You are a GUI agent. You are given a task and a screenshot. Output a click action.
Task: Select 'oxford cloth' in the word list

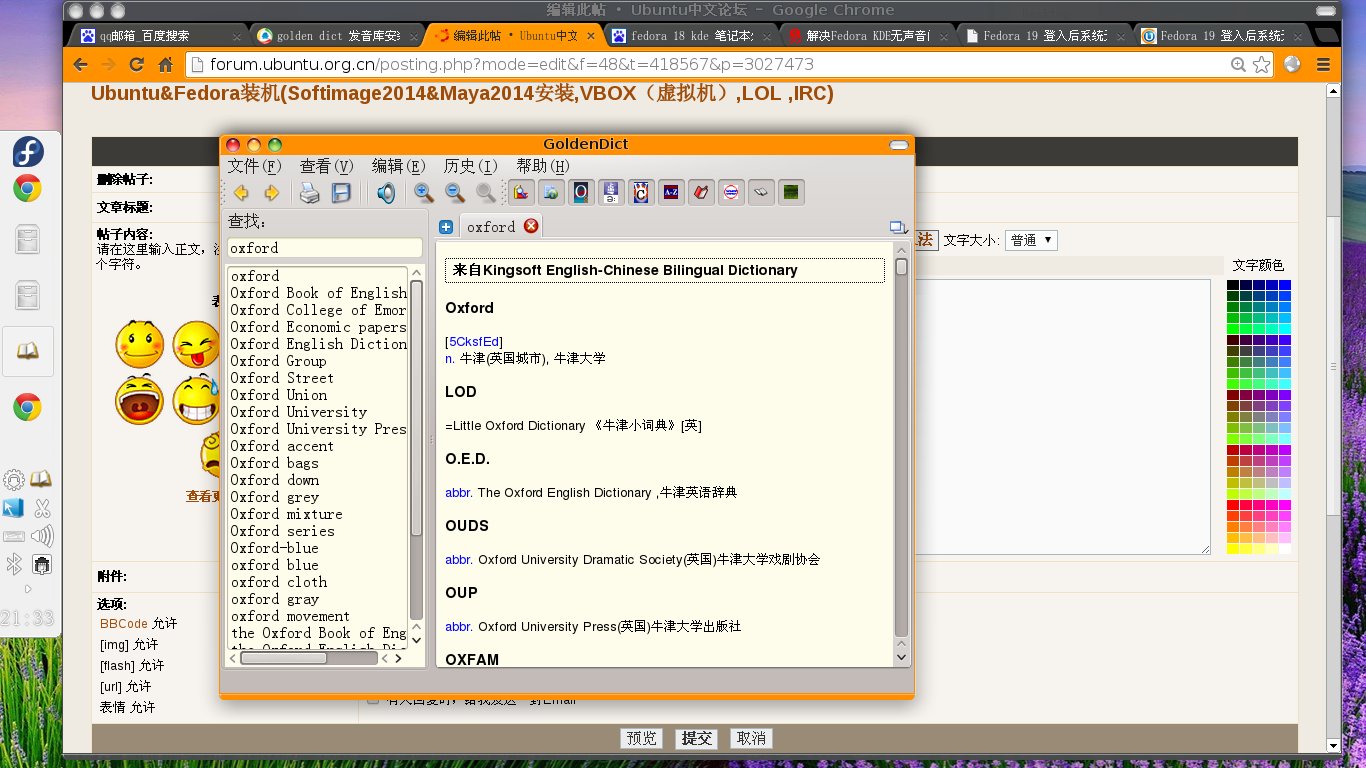click(x=279, y=582)
